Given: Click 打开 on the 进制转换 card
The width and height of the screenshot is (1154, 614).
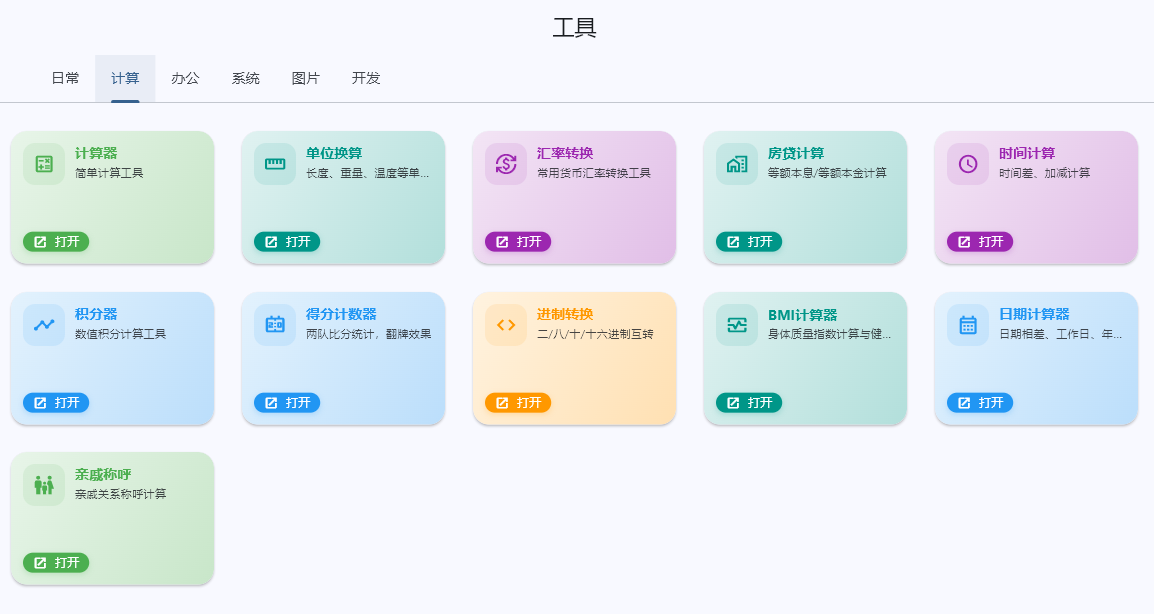Looking at the screenshot, I should tap(518, 403).
